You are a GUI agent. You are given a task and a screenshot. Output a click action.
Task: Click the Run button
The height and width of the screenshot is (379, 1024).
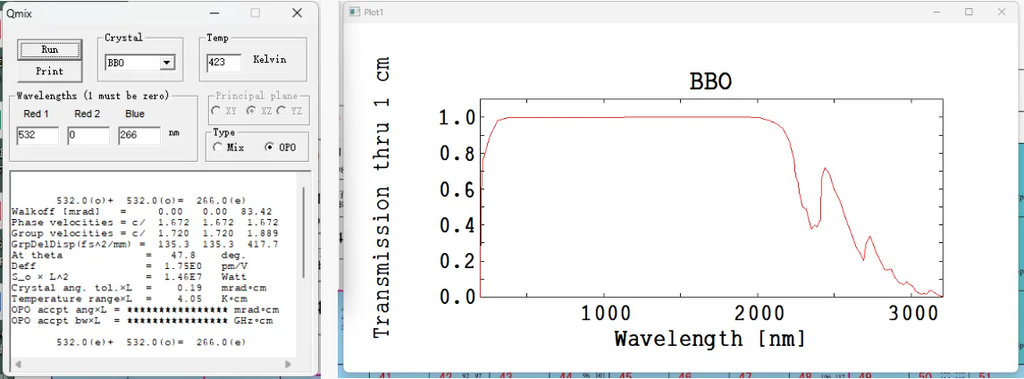[x=50, y=50]
